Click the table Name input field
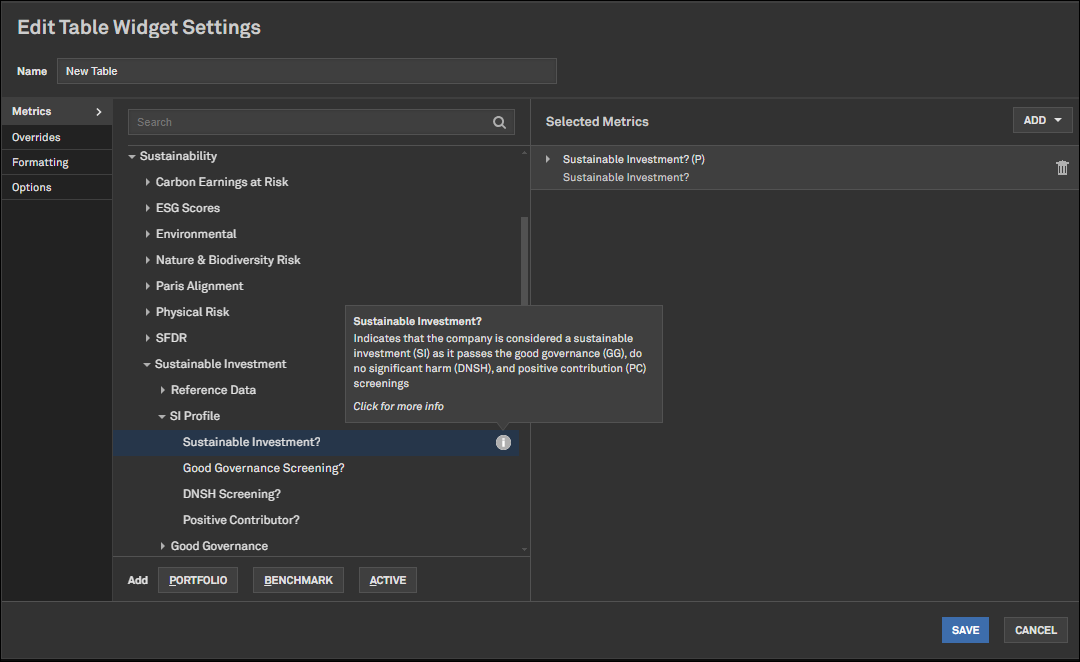1080x662 pixels. pos(306,71)
